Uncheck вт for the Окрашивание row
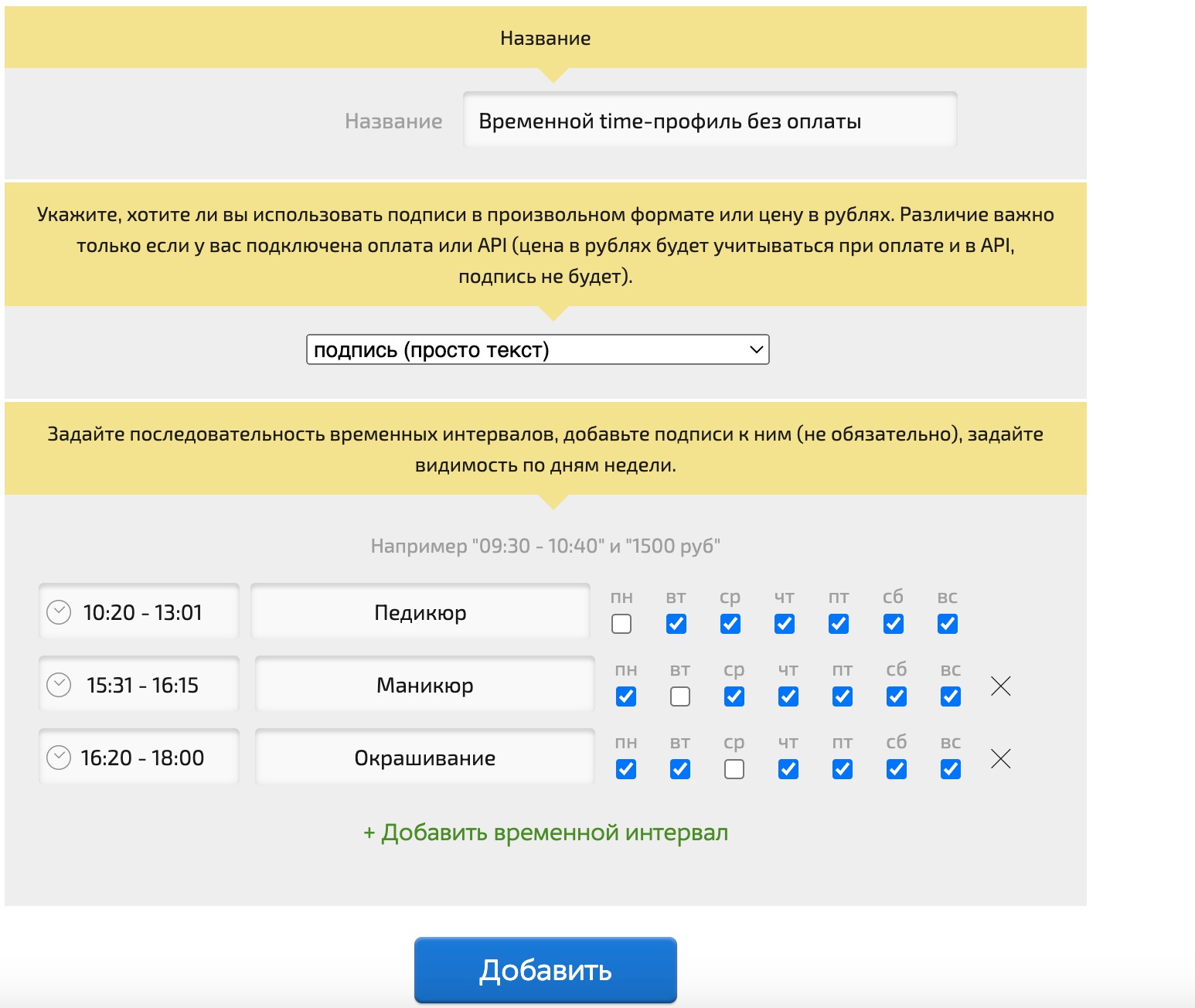Viewport: 1195px width, 1008px height. click(680, 769)
